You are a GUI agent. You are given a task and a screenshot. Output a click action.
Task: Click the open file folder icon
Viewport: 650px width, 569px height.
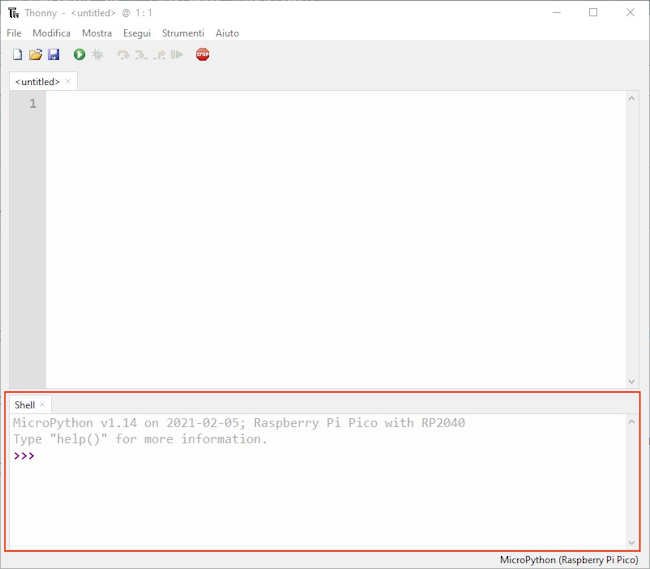35,55
